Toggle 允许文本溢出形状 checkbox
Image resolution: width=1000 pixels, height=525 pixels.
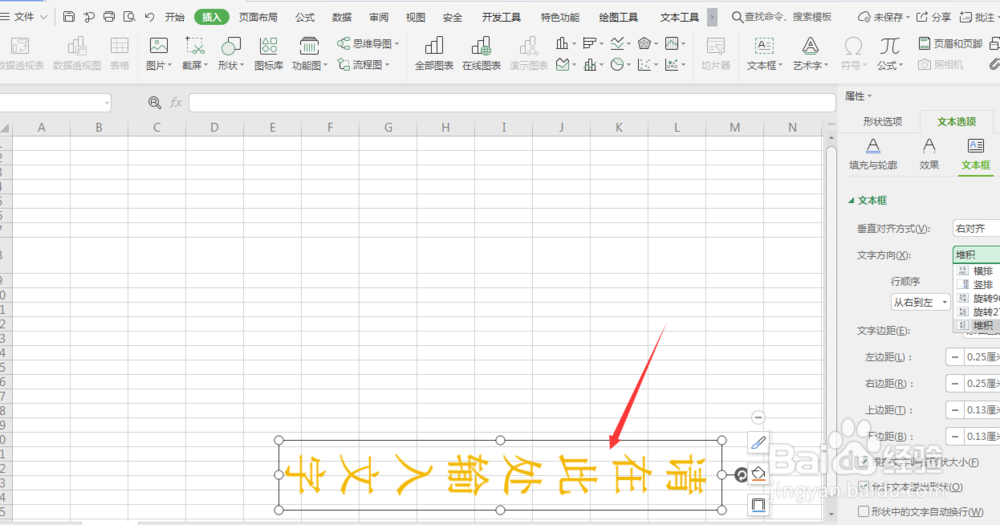pos(864,487)
